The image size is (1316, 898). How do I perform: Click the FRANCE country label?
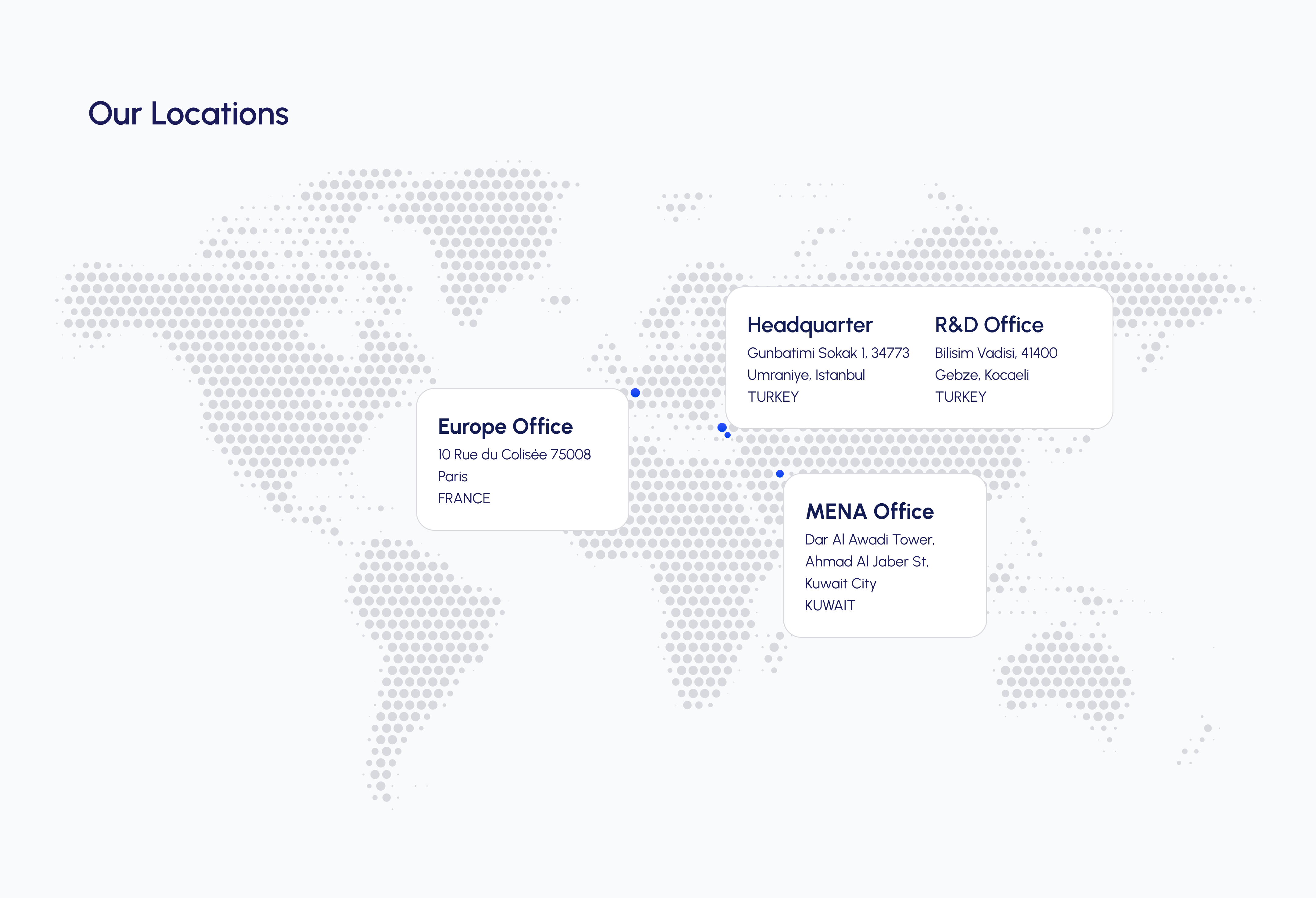tap(464, 498)
